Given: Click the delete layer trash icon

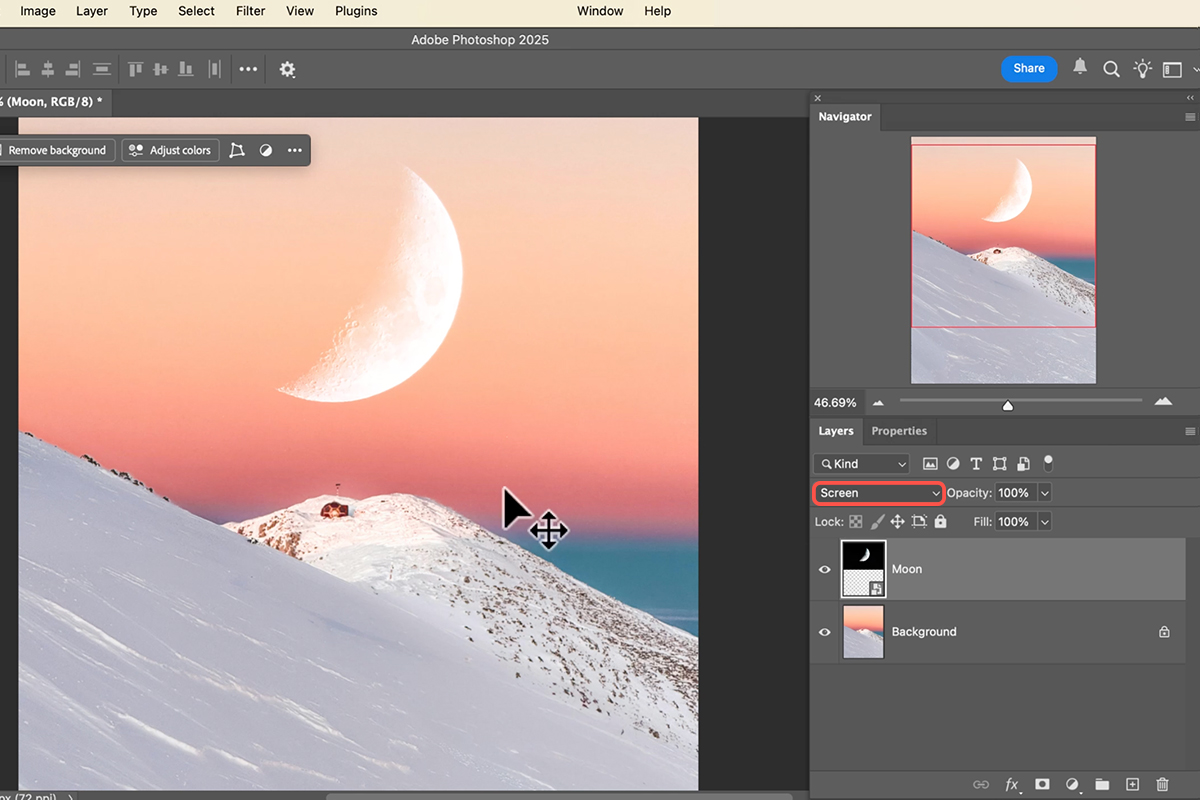Looking at the screenshot, I should [1162, 785].
